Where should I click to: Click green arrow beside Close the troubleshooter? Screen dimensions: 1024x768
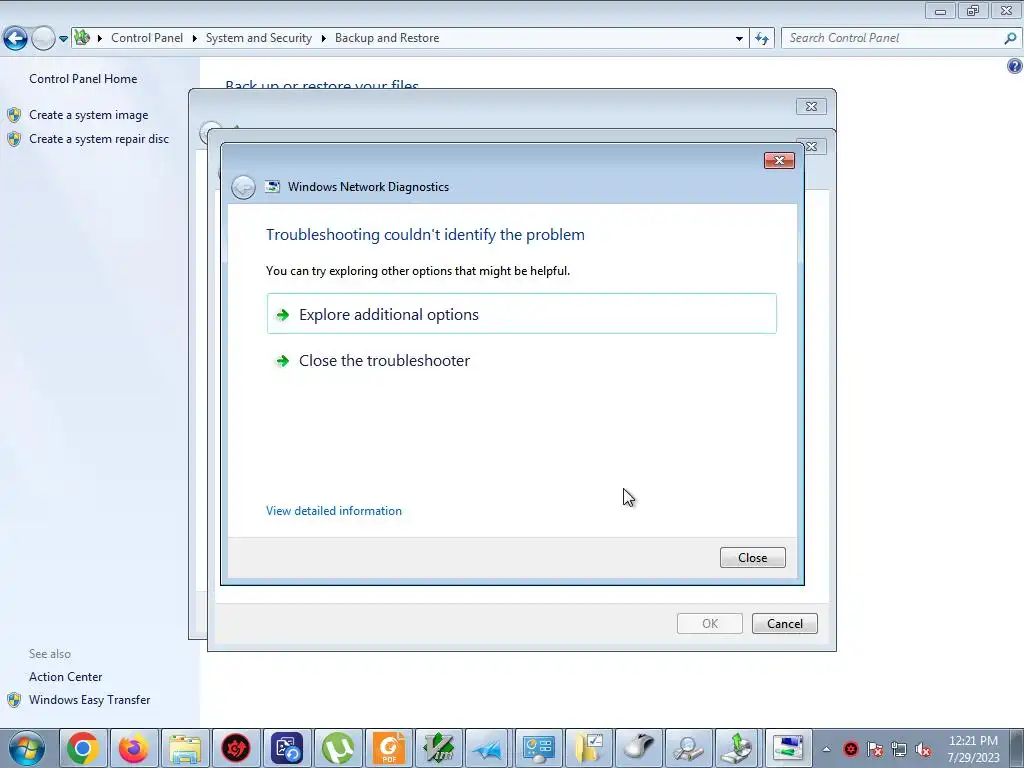pos(283,360)
